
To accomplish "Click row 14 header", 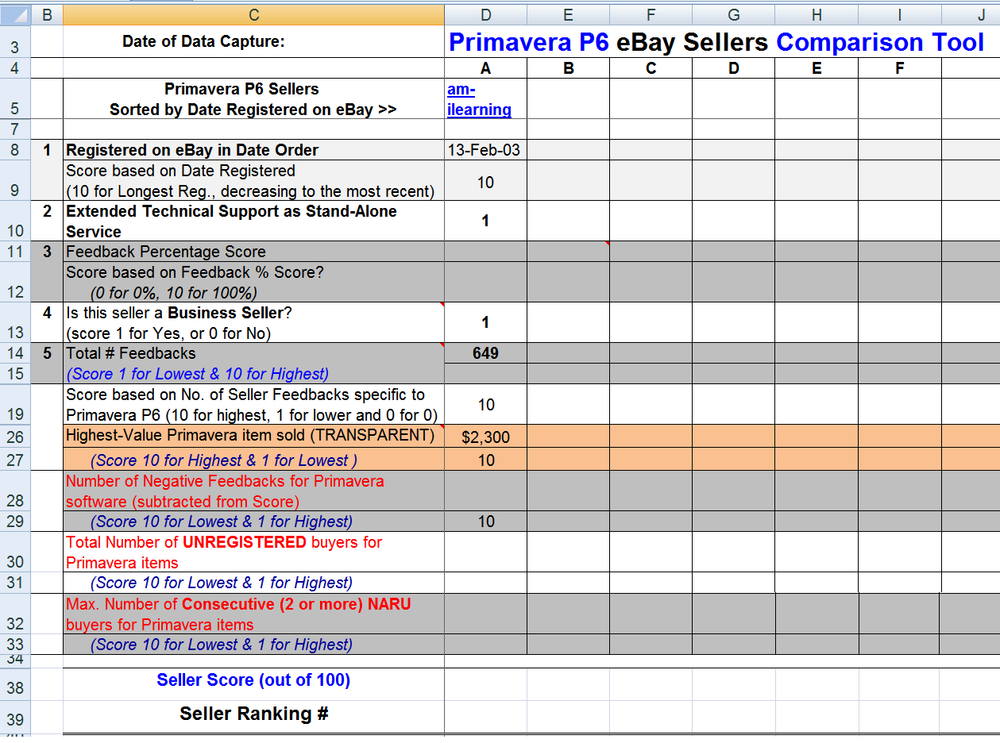I will tap(16, 353).
